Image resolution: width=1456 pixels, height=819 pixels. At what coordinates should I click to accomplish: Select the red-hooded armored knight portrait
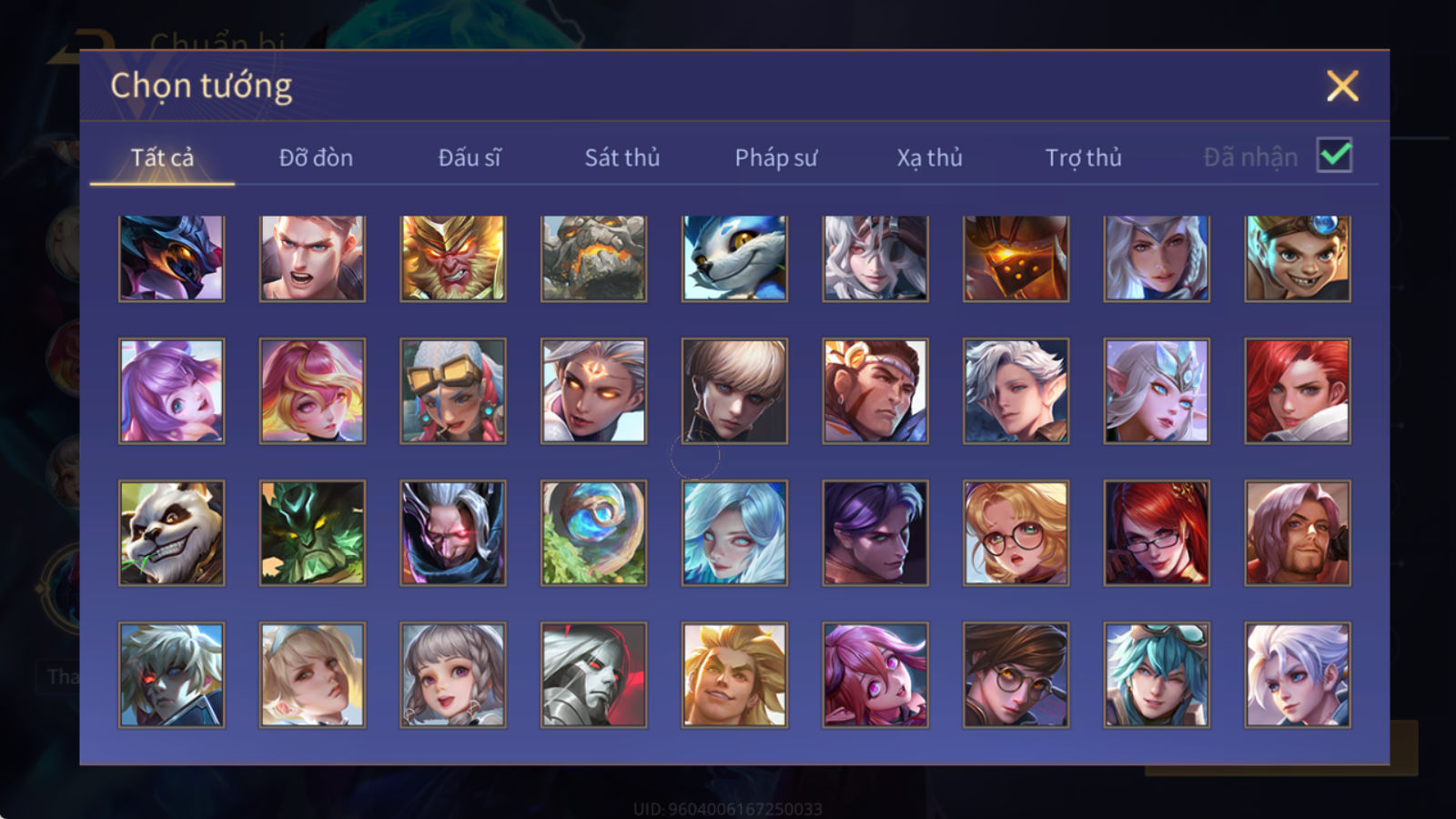(x=593, y=675)
